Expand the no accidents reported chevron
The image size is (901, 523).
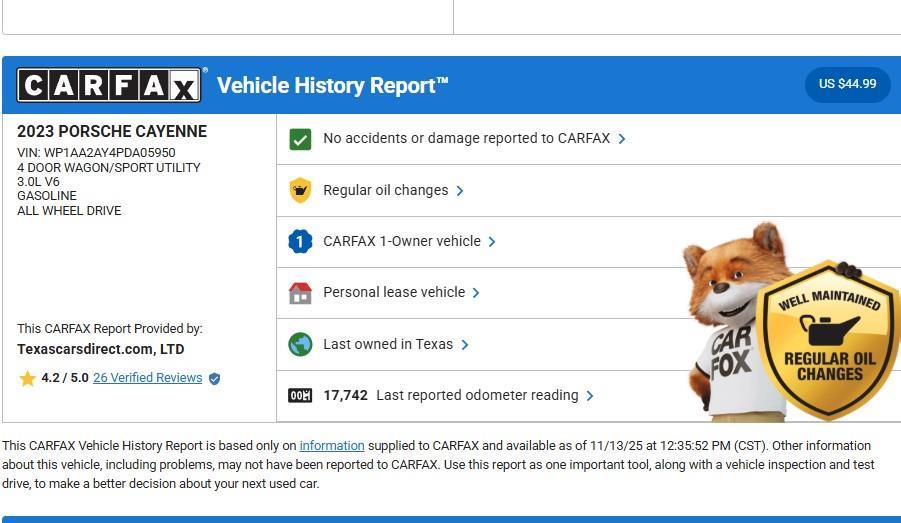click(x=622, y=139)
